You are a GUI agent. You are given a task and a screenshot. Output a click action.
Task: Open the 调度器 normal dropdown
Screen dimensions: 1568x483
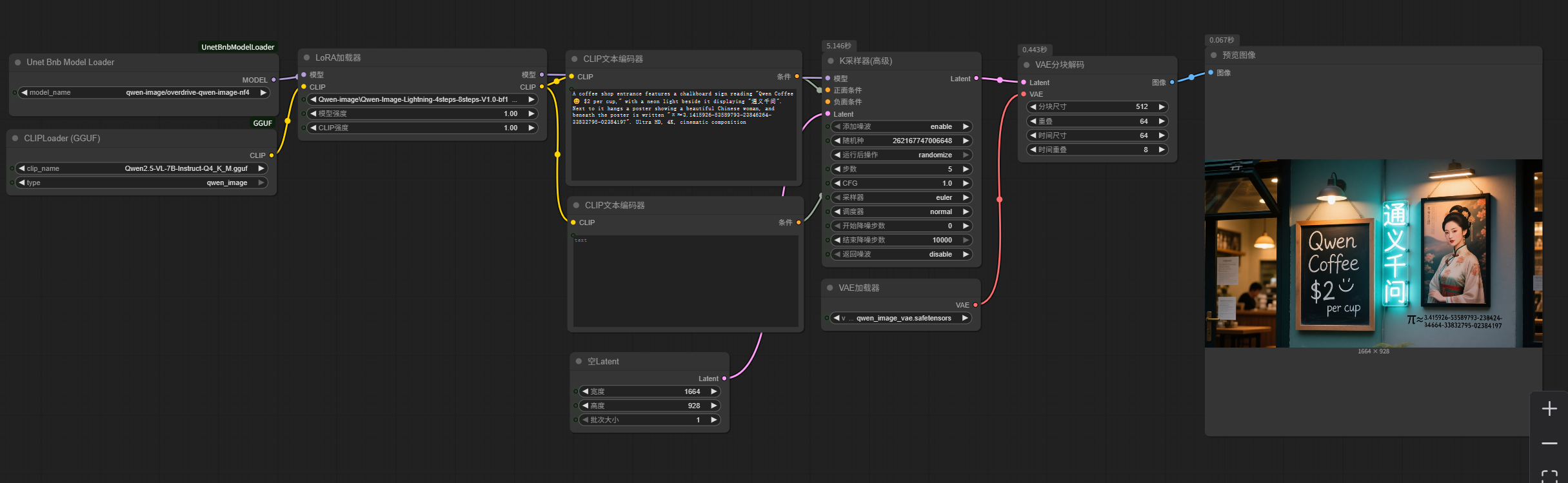click(902, 212)
